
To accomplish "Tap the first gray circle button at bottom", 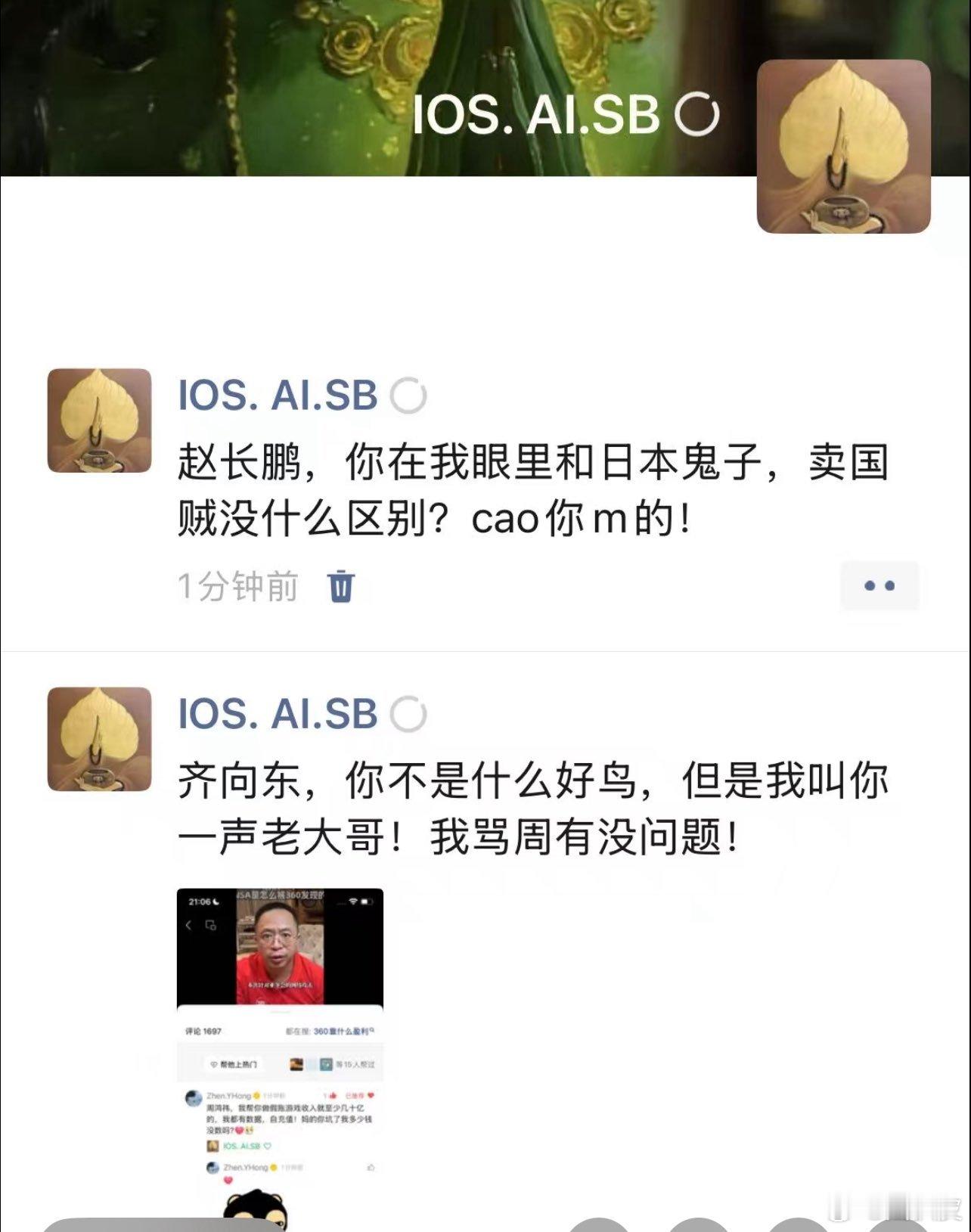I will (x=598, y=1224).
